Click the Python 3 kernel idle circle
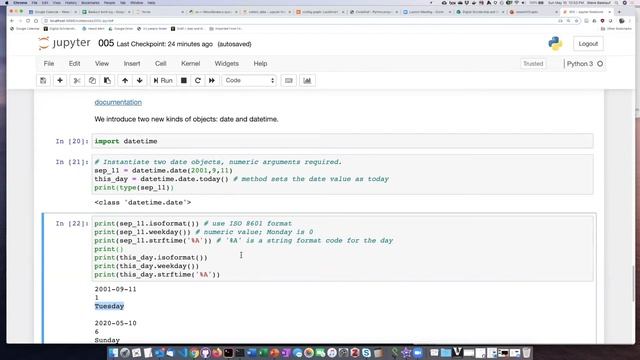The height and width of the screenshot is (360, 640). pyautogui.click(x=600, y=64)
